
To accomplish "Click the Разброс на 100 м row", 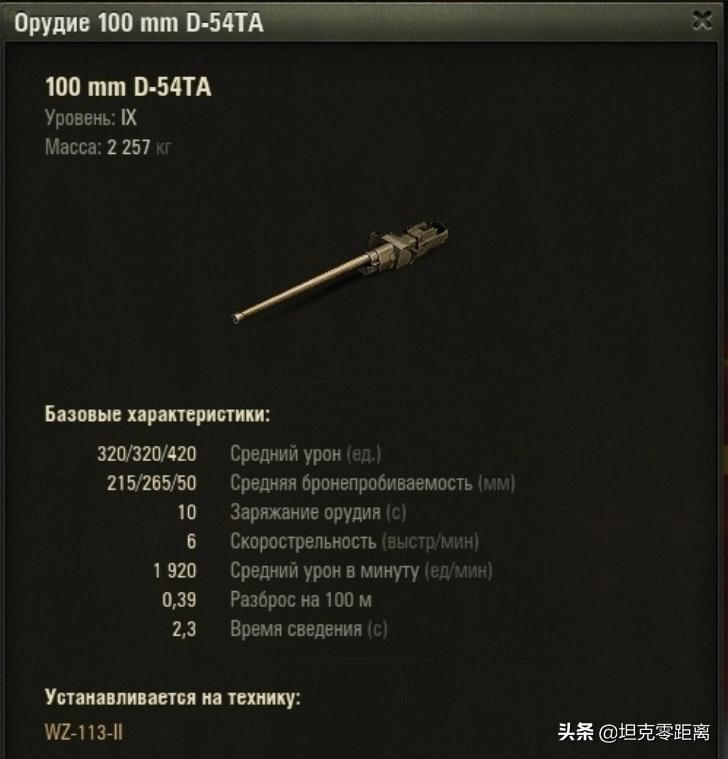I will coord(267,600).
